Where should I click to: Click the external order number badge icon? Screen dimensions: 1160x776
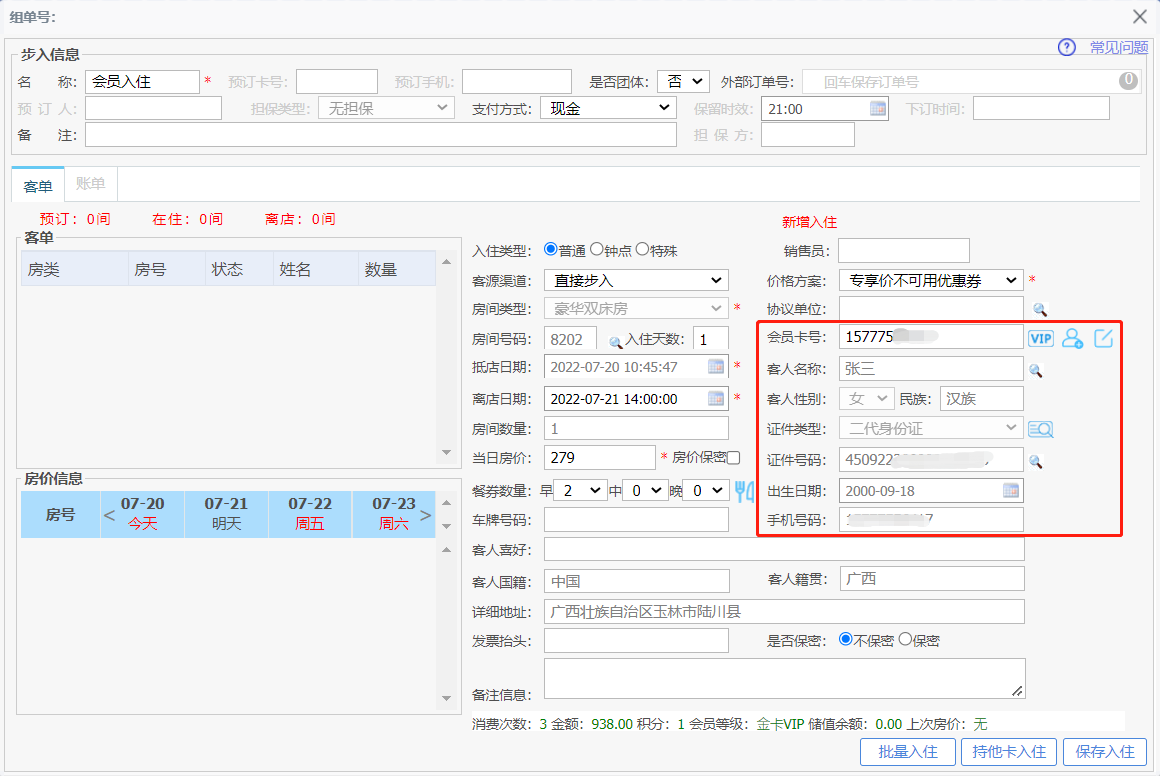point(1128,81)
